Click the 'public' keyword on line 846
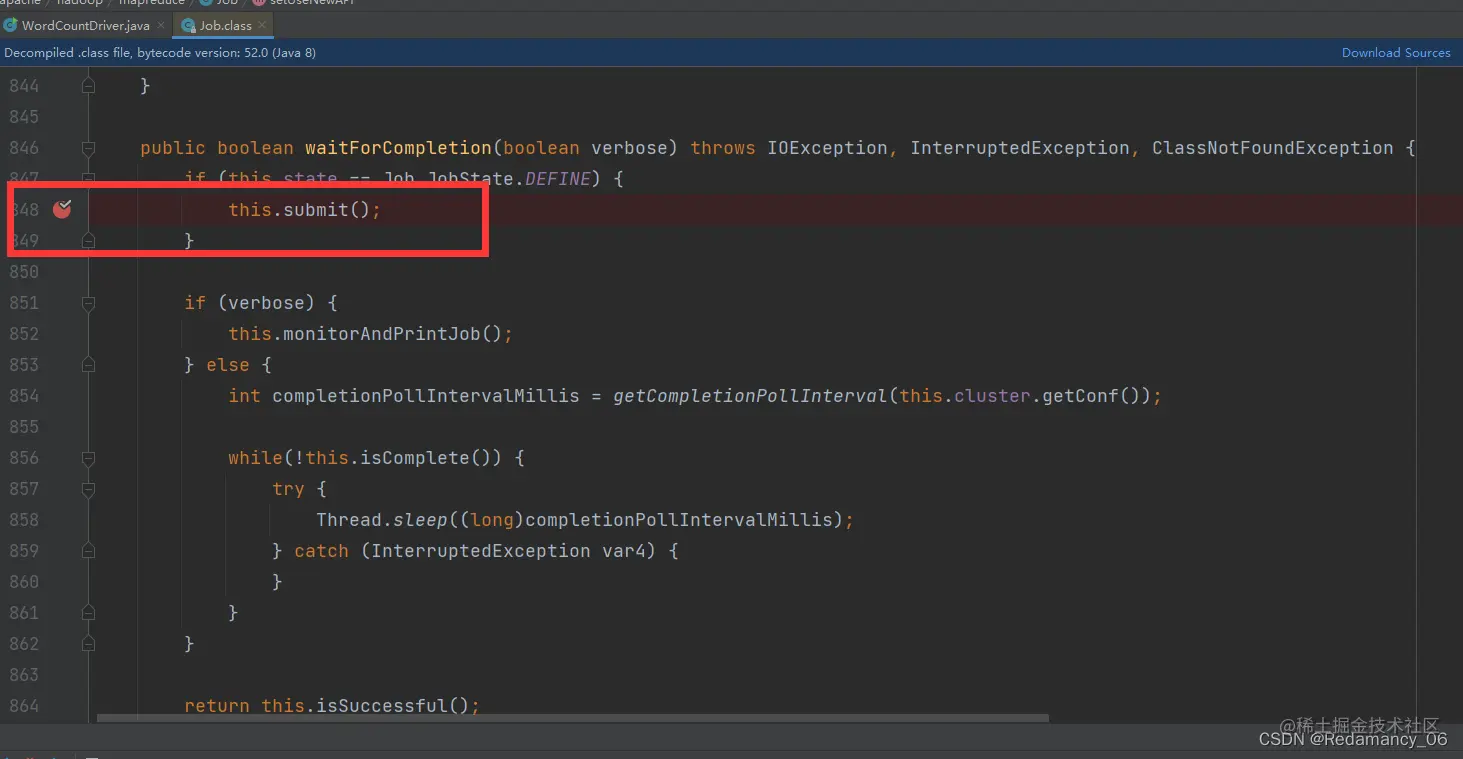1463x759 pixels. pyautogui.click(x=173, y=148)
